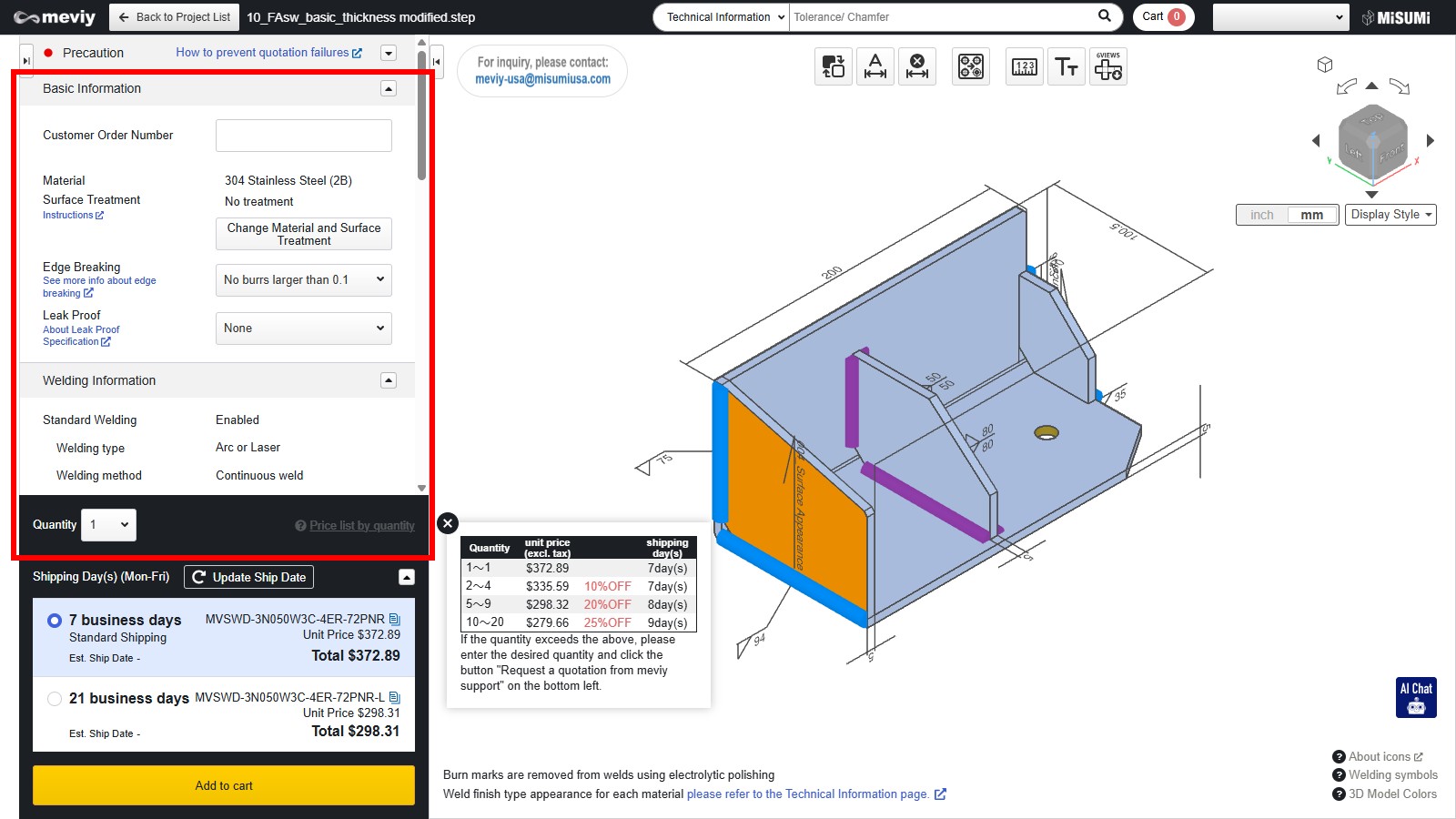Click the isometric home view cube icon
Viewport: 1456px width, 819px height.
[1325, 65]
